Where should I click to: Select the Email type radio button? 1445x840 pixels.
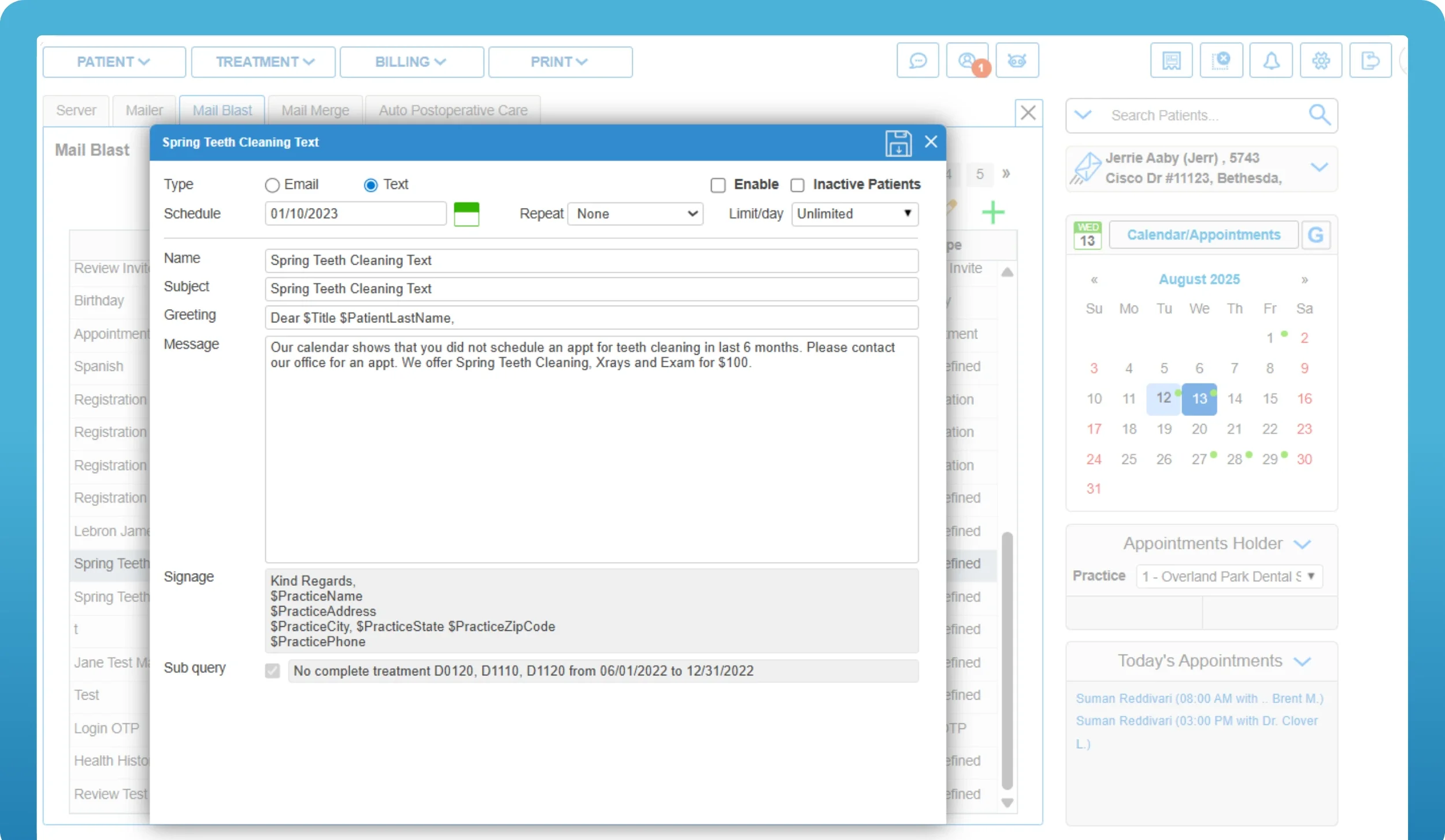(x=272, y=185)
